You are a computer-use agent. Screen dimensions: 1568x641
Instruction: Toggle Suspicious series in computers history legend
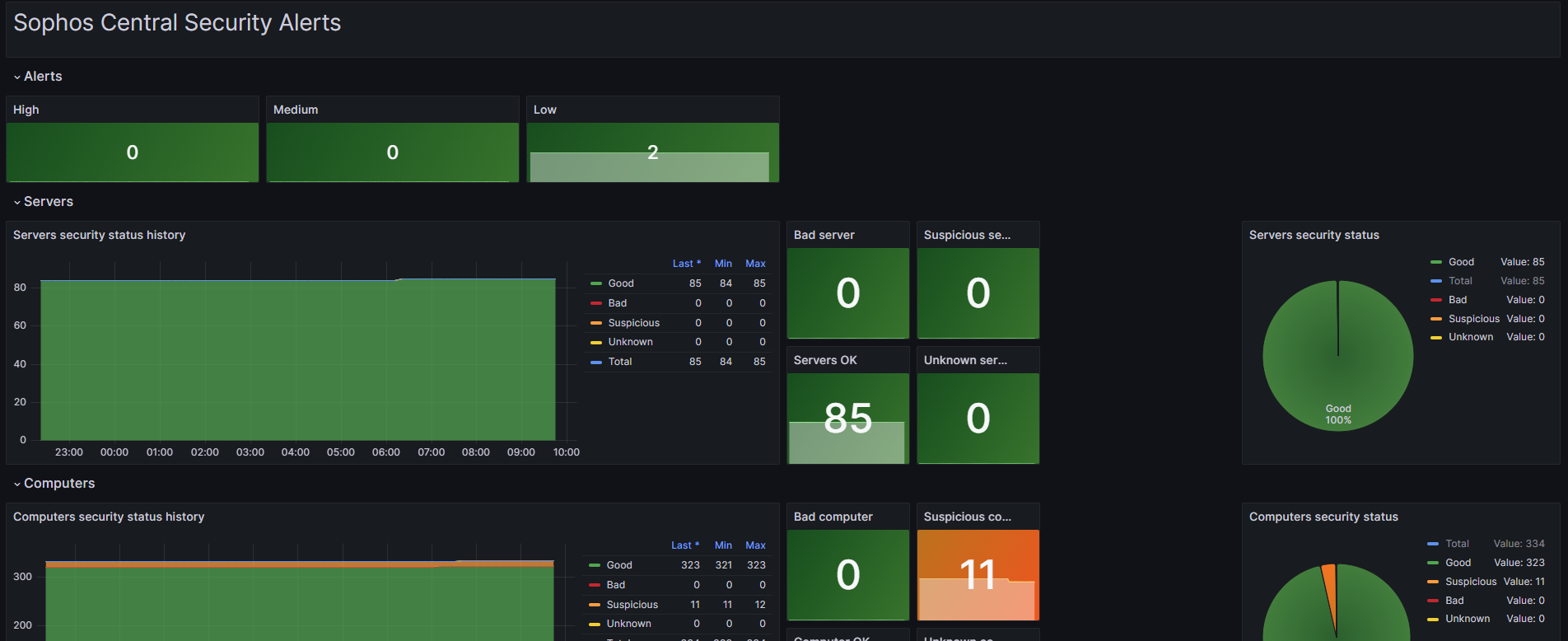632,605
